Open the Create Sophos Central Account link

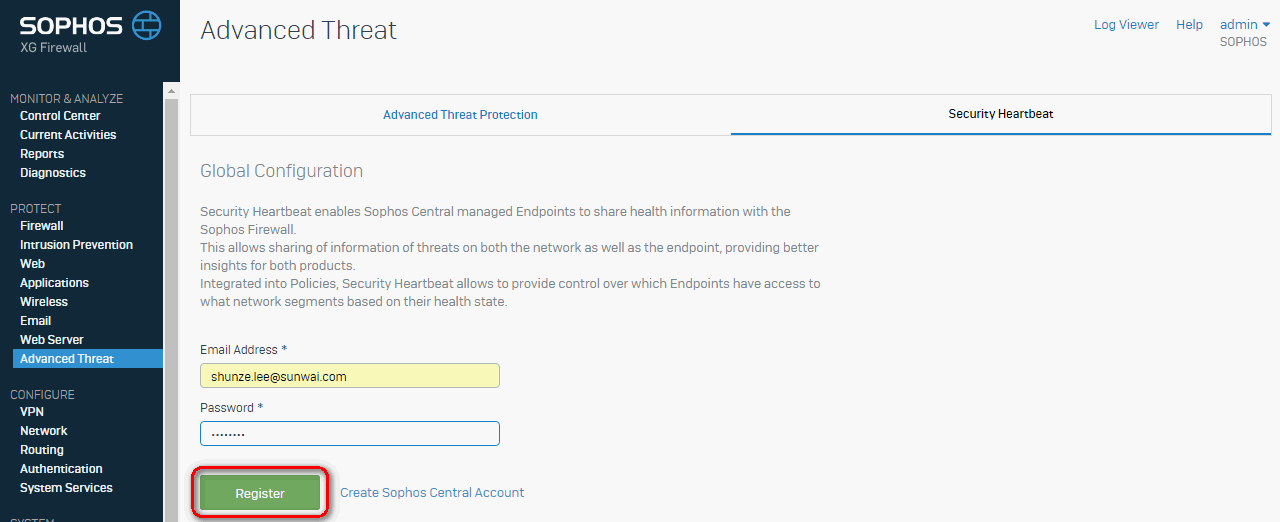coord(432,492)
